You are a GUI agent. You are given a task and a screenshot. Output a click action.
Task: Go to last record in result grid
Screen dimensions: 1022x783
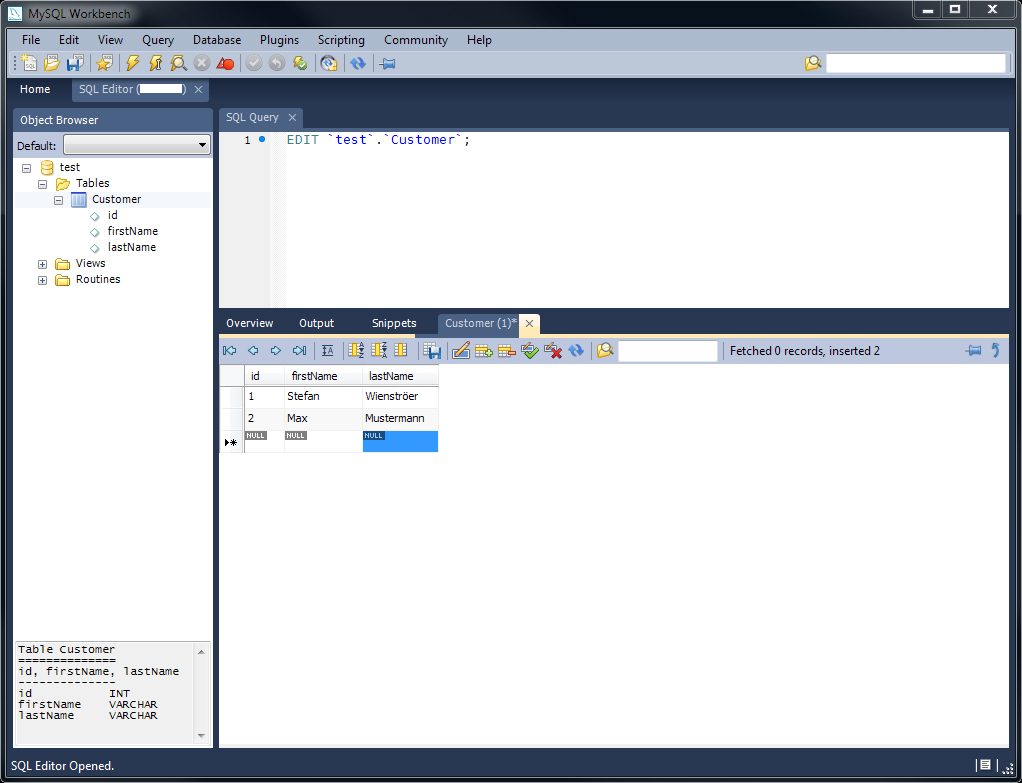click(x=299, y=351)
